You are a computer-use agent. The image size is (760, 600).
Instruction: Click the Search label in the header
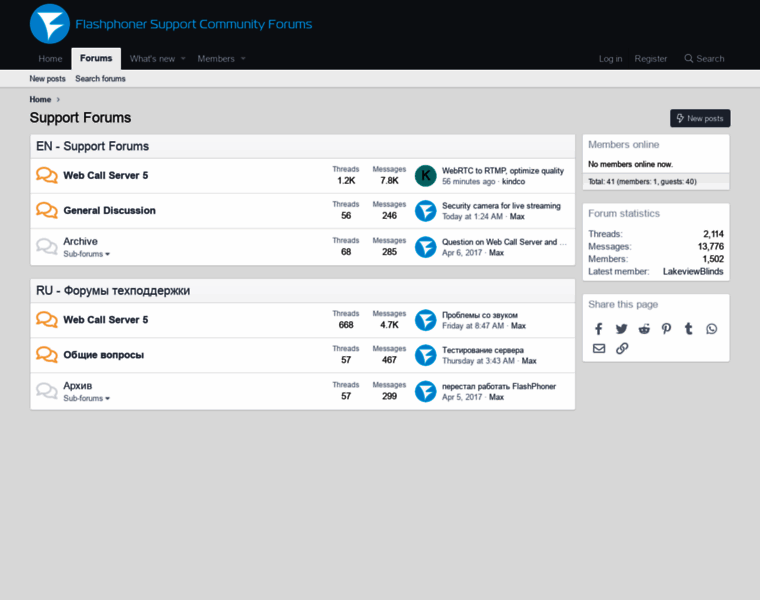point(710,59)
